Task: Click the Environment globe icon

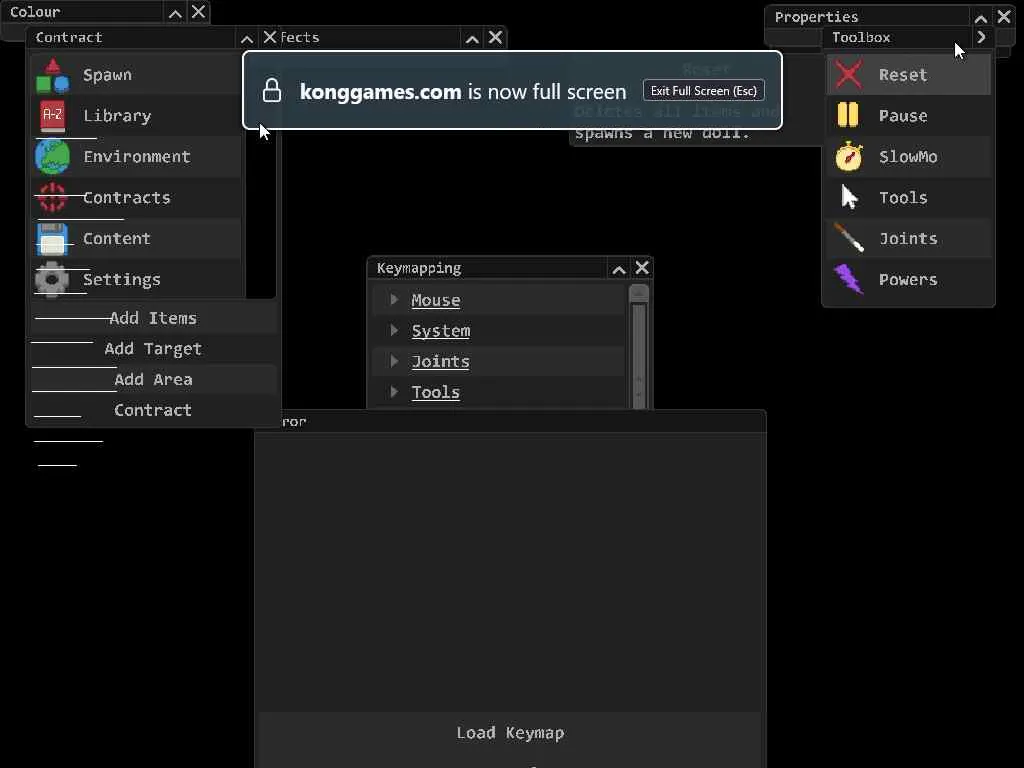Action: 52,157
